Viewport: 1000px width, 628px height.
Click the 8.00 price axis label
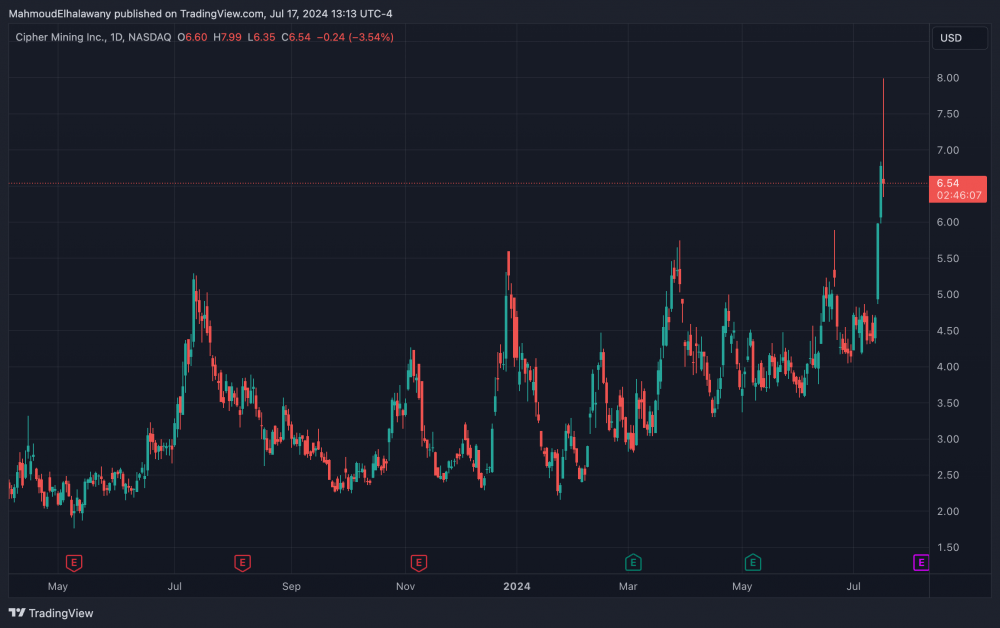948,78
